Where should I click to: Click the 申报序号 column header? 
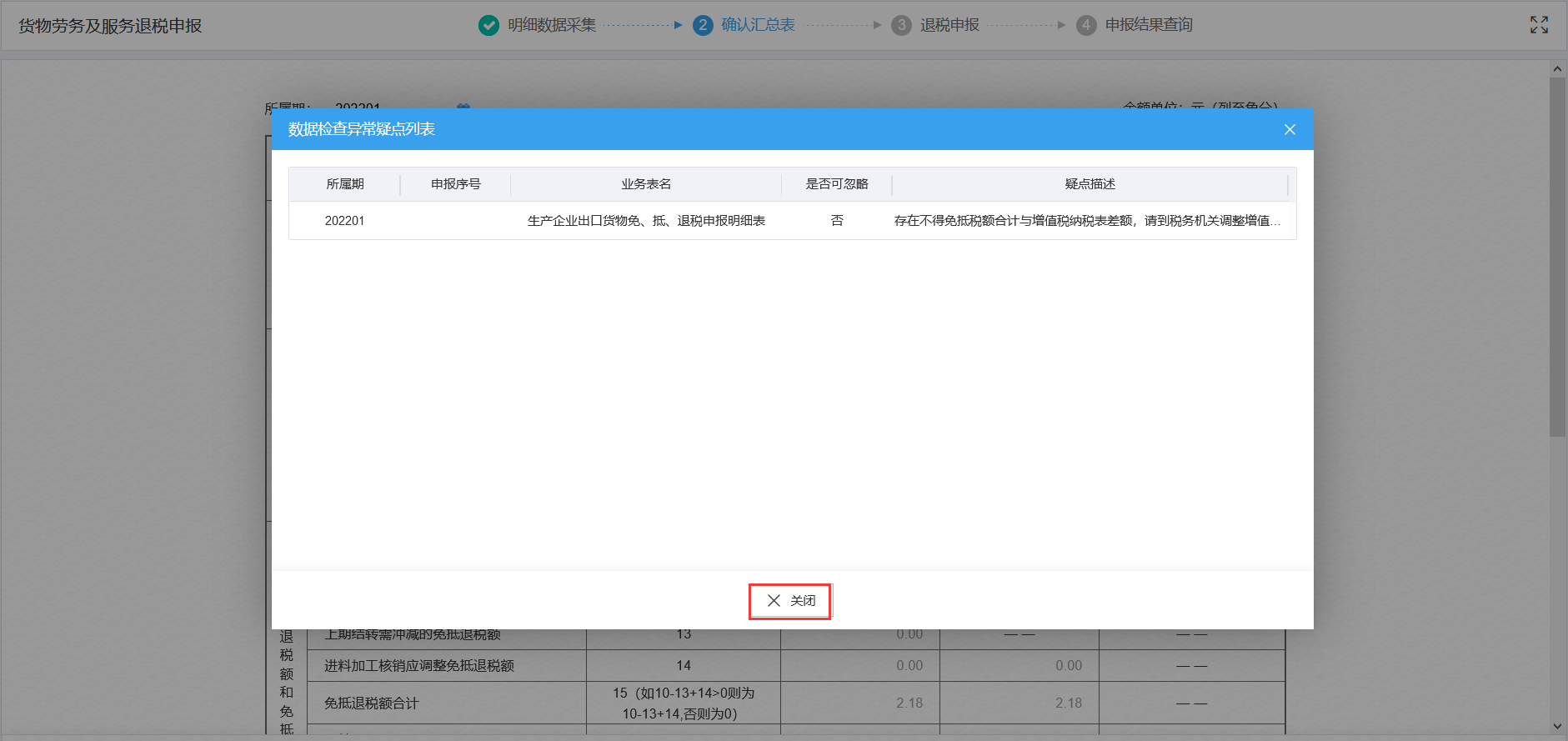point(455,184)
